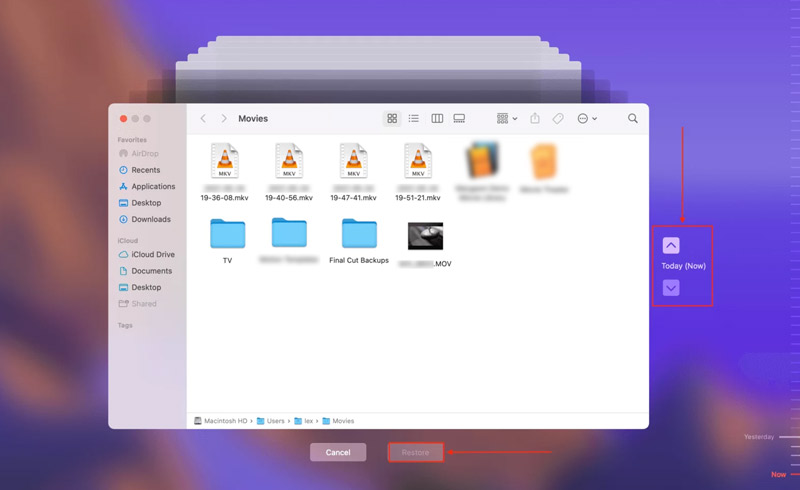800x490 pixels.
Task: Open the search magnifier in Finder
Action: point(633,119)
